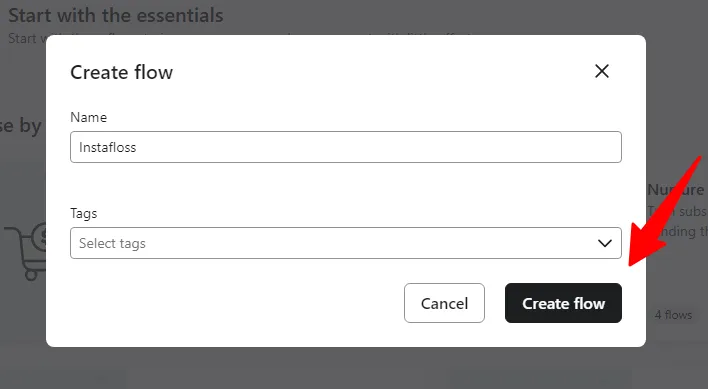This screenshot has width=708, height=389.
Task: Click the red arrow annotation
Action: (664, 212)
